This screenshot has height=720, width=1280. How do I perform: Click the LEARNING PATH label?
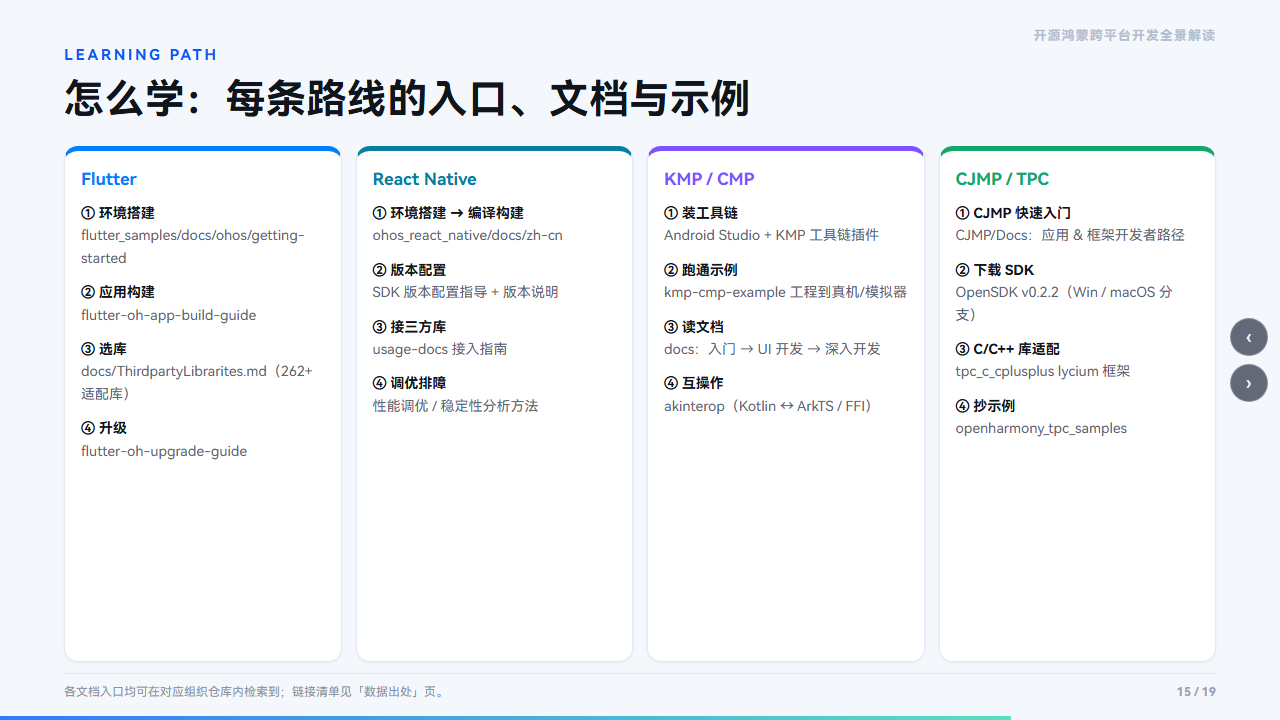pos(141,55)
